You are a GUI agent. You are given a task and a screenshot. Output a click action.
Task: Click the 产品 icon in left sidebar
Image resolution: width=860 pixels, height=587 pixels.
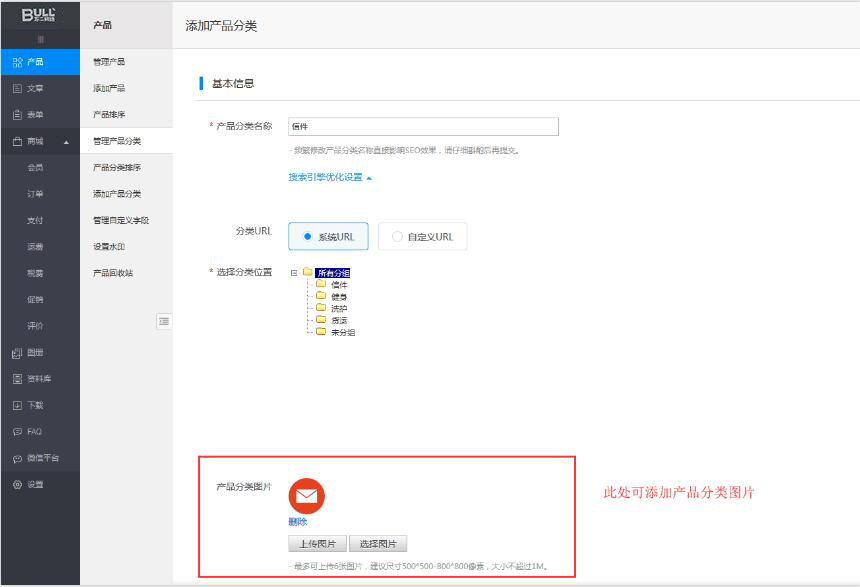tap(17, 62)
